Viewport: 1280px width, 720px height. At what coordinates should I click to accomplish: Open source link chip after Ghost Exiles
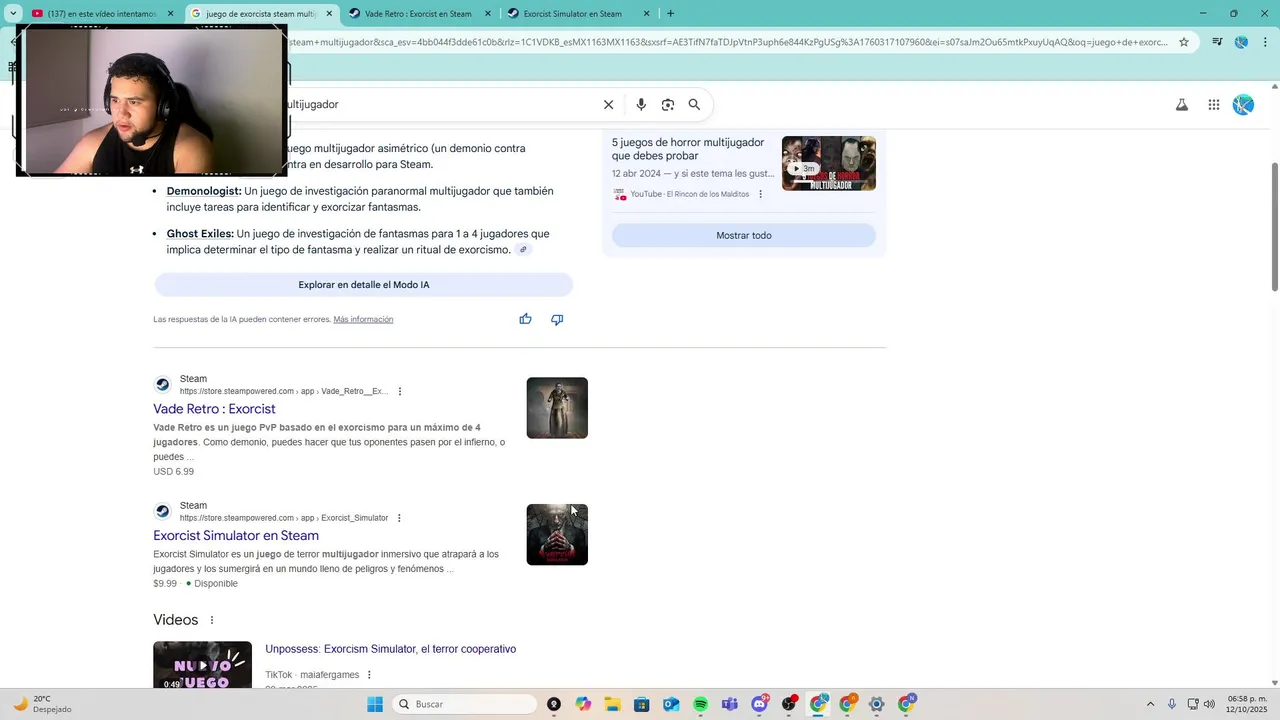pos(523,250)
